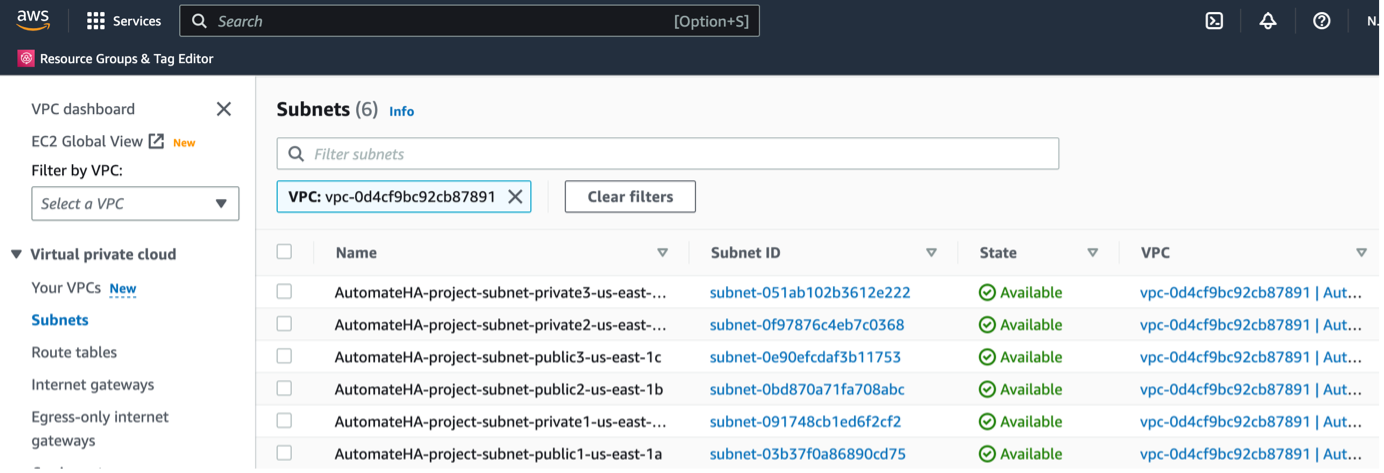
Task: Open the Select a VPC dropdown
Action: point(135,203)
